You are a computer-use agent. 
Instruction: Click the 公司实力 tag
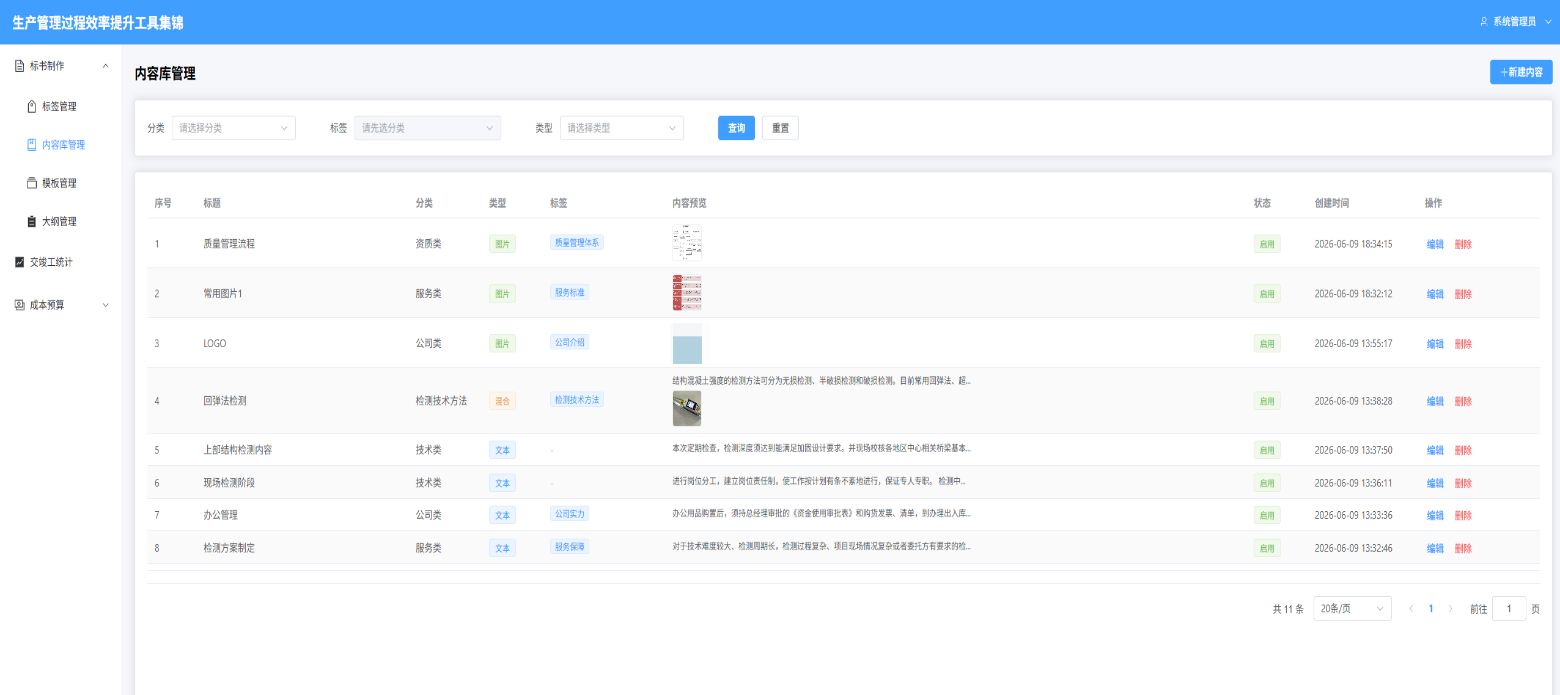click(x=570, y=514)
